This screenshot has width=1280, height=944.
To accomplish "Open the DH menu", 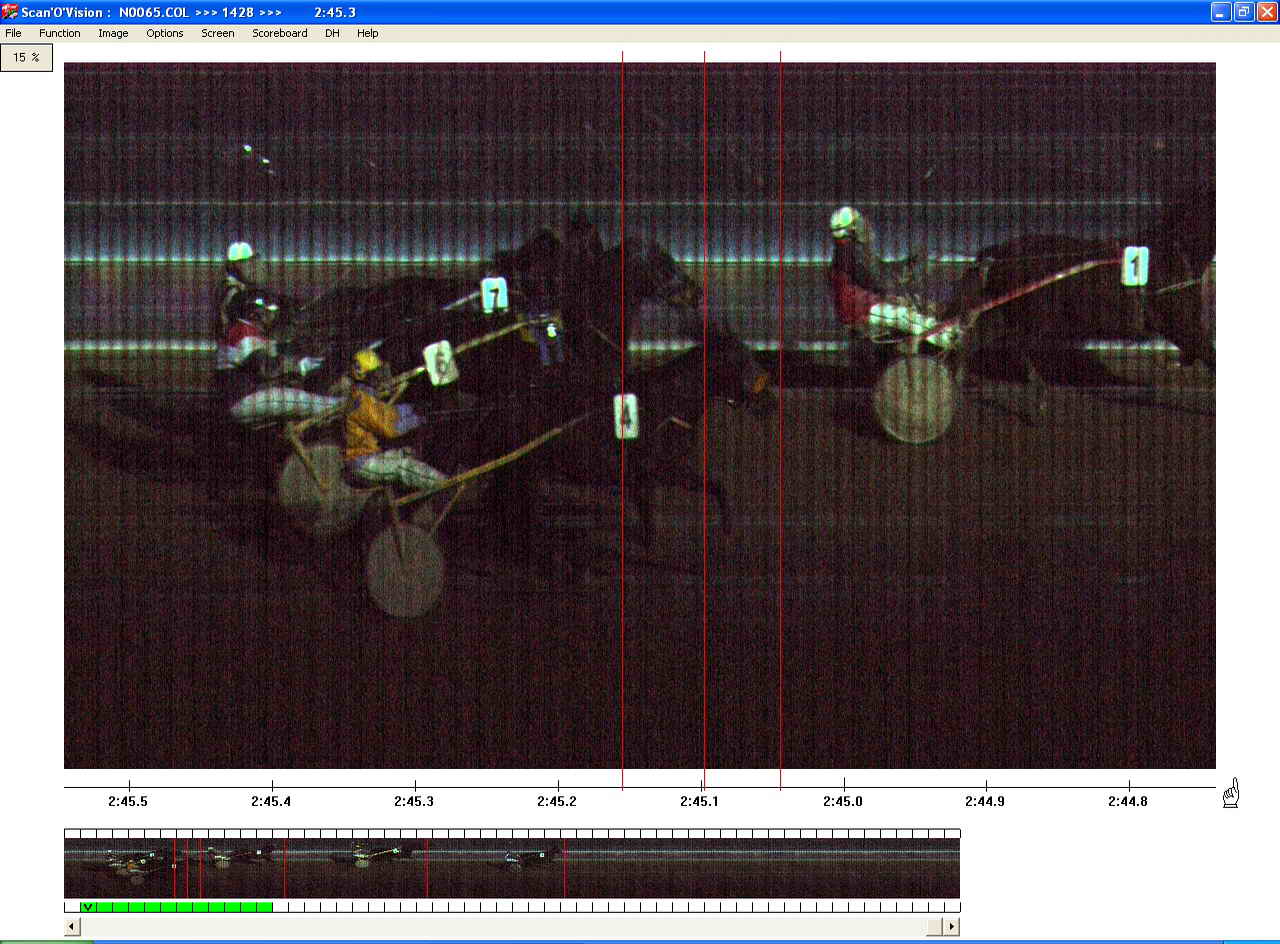I will pos(332,33).
